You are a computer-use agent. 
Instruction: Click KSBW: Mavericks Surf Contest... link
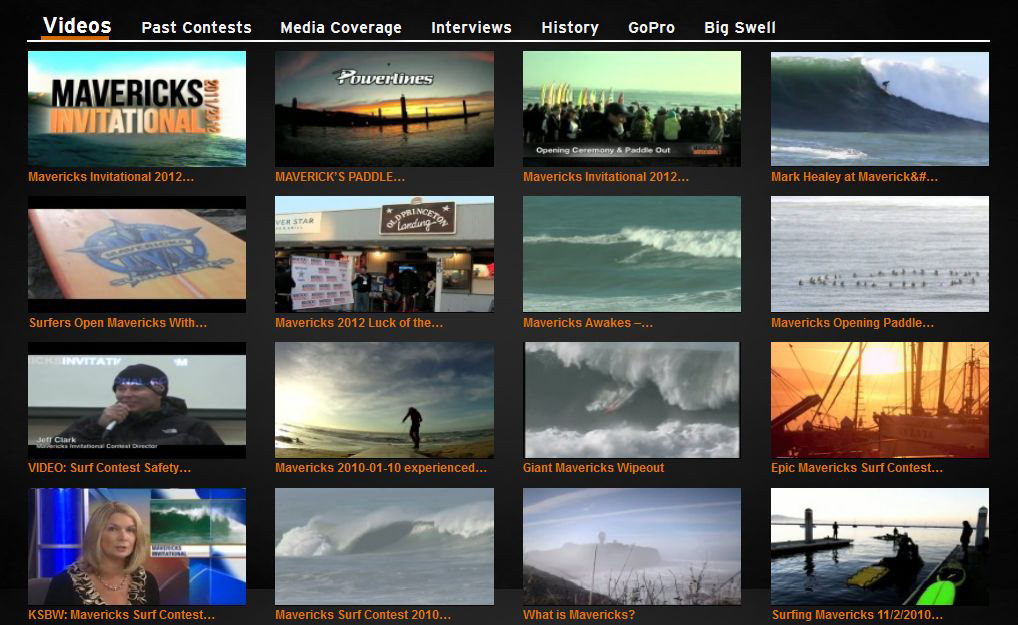(x=121, y=615)
